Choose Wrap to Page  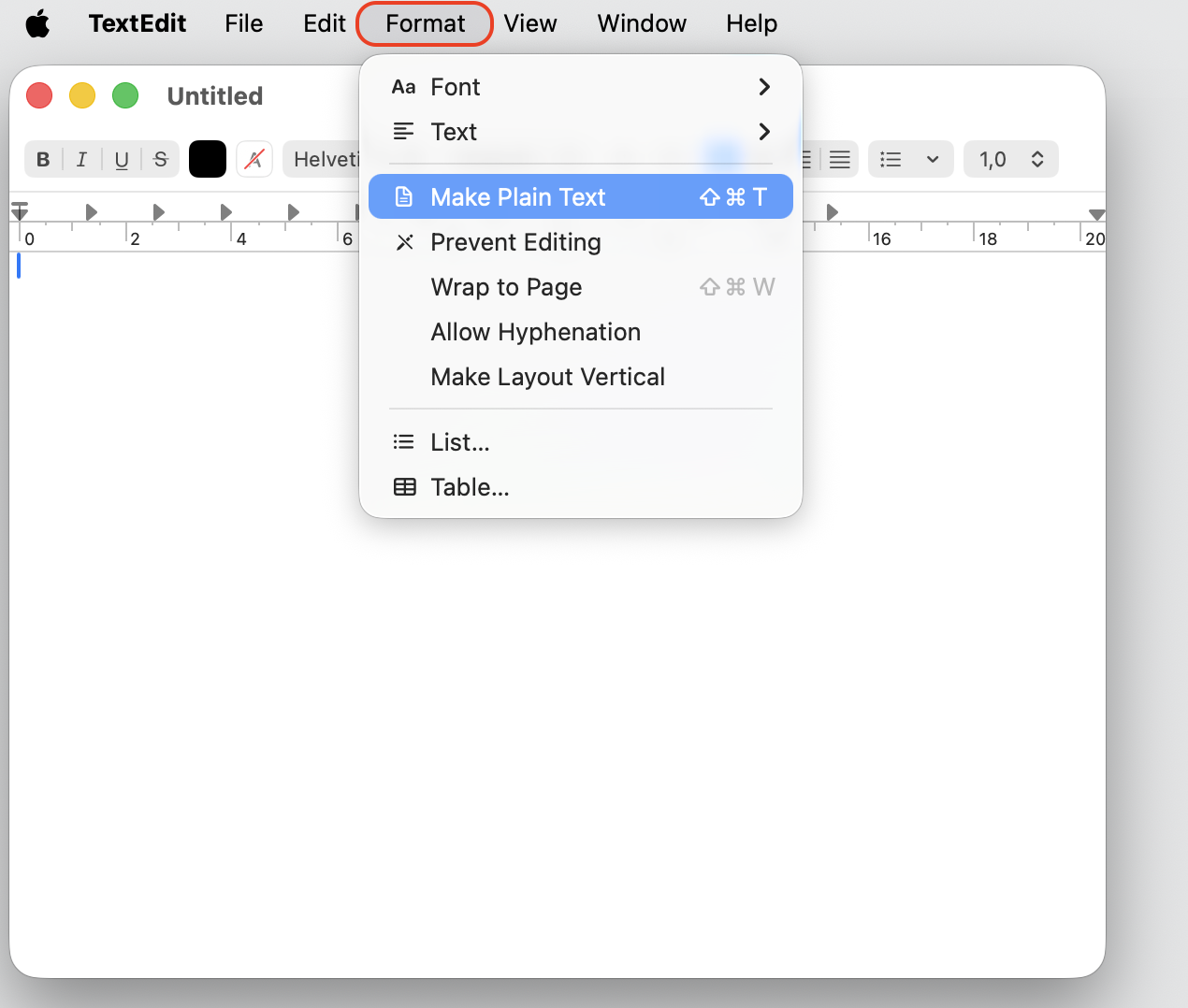click(x=581, y=287)
